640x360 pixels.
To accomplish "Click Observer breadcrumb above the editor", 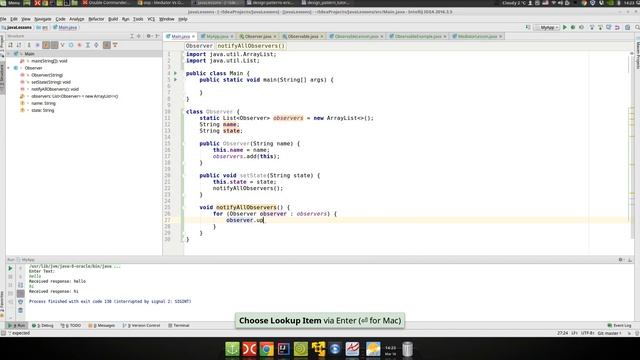I will 199,46.
